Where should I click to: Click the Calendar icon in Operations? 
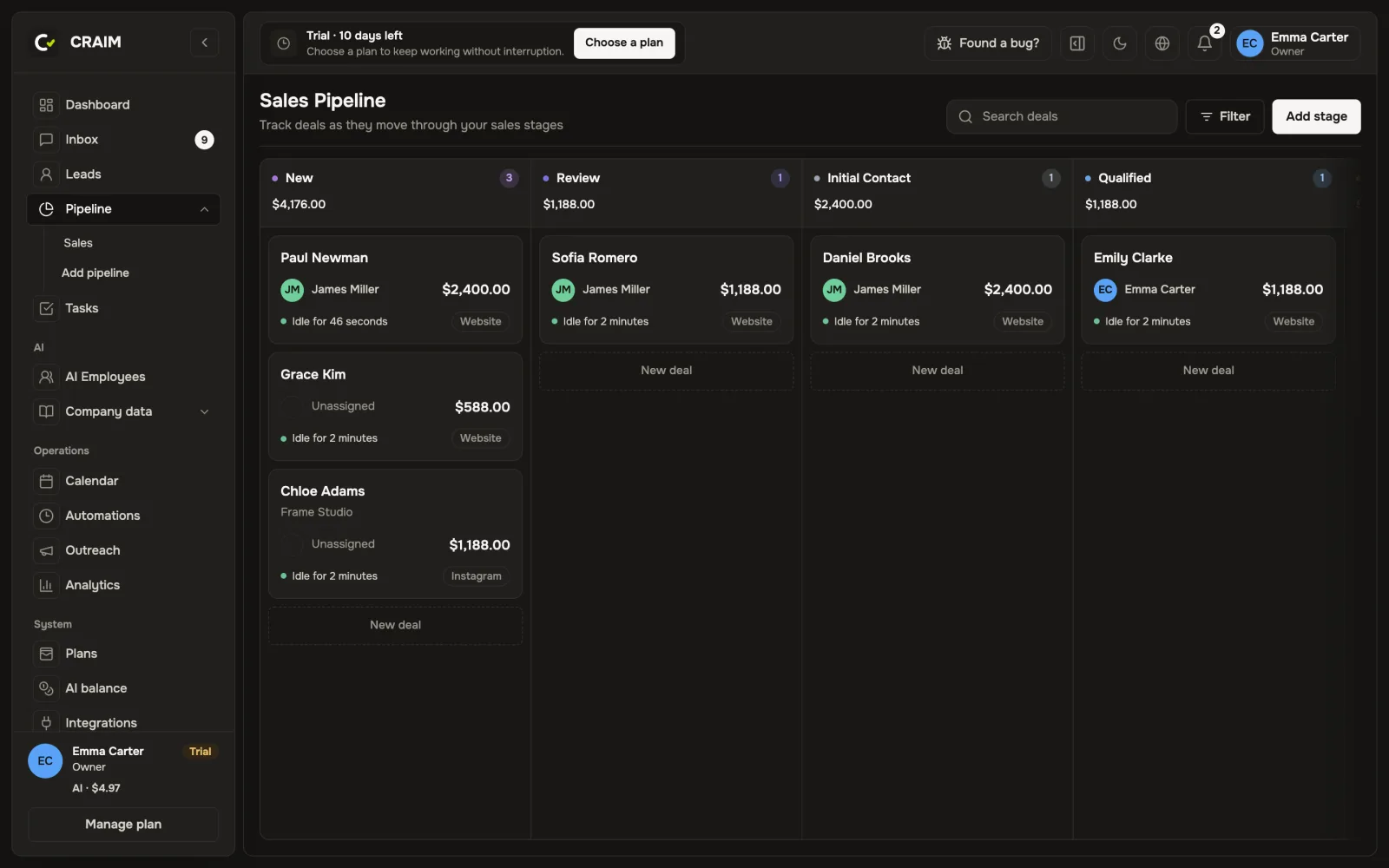point(46,481)
